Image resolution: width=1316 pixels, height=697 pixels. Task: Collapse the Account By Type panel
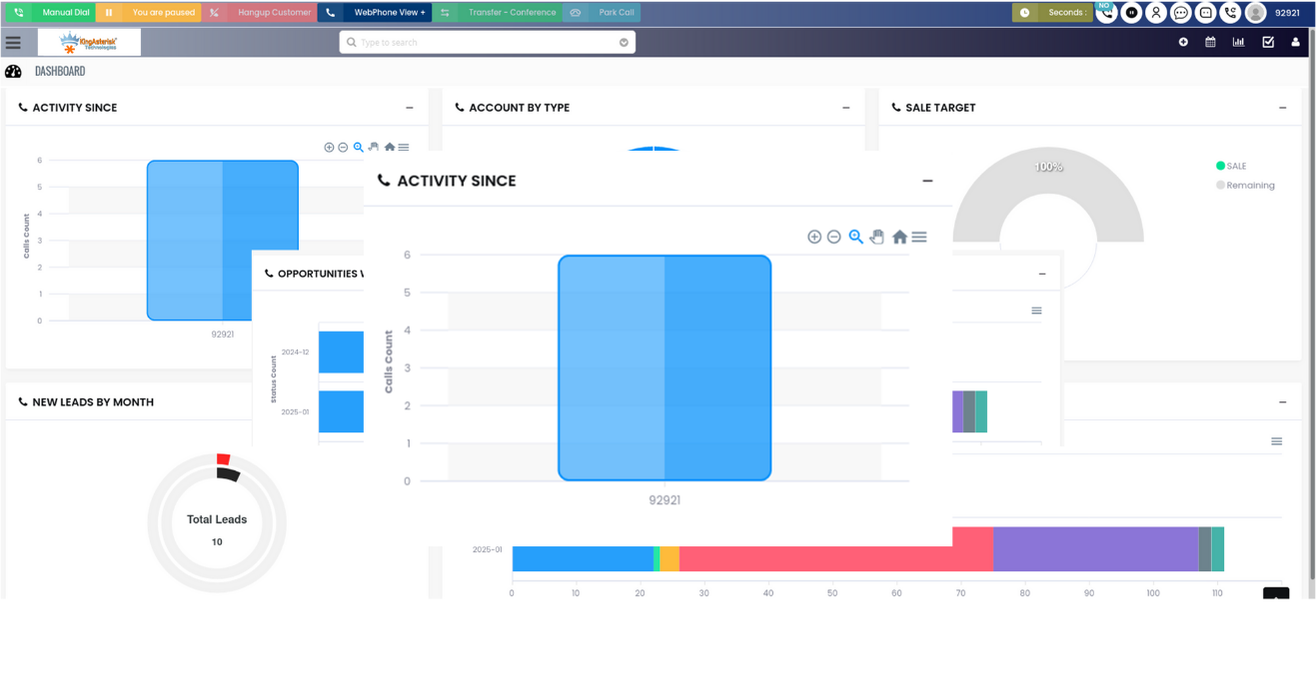point(846,108)
